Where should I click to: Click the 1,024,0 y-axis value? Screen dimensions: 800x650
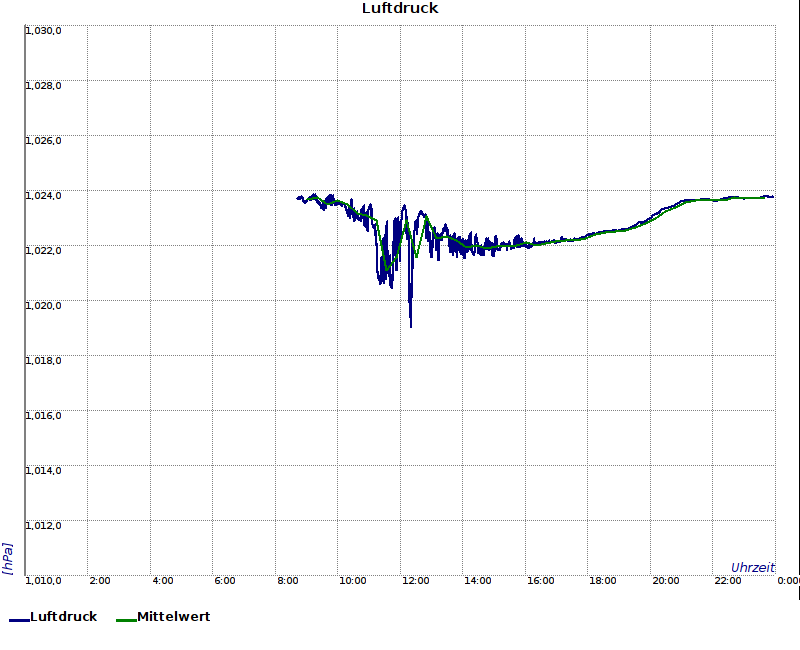pos(43,196)
